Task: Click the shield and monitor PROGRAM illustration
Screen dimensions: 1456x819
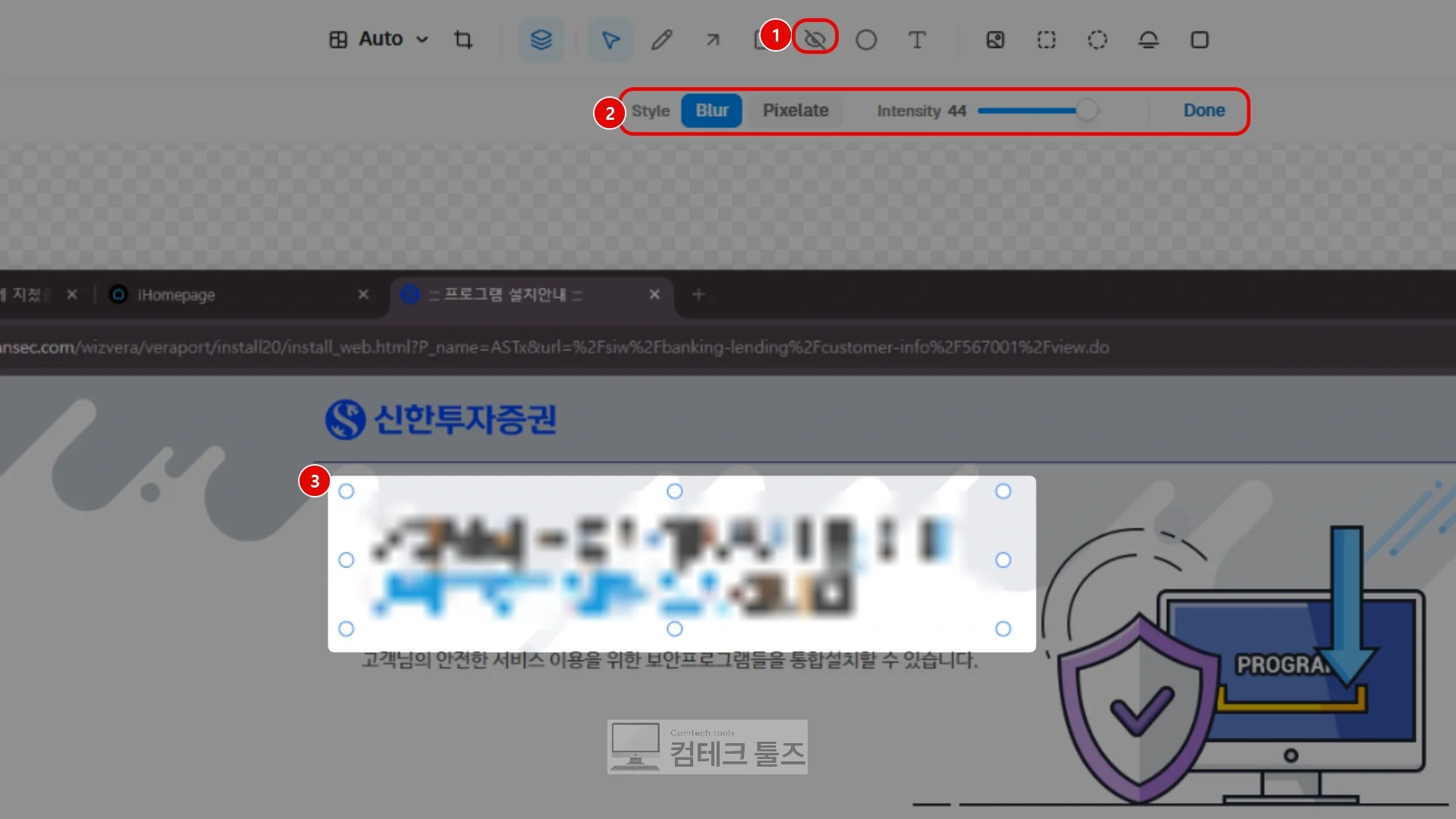Action: click(1236, 666)
